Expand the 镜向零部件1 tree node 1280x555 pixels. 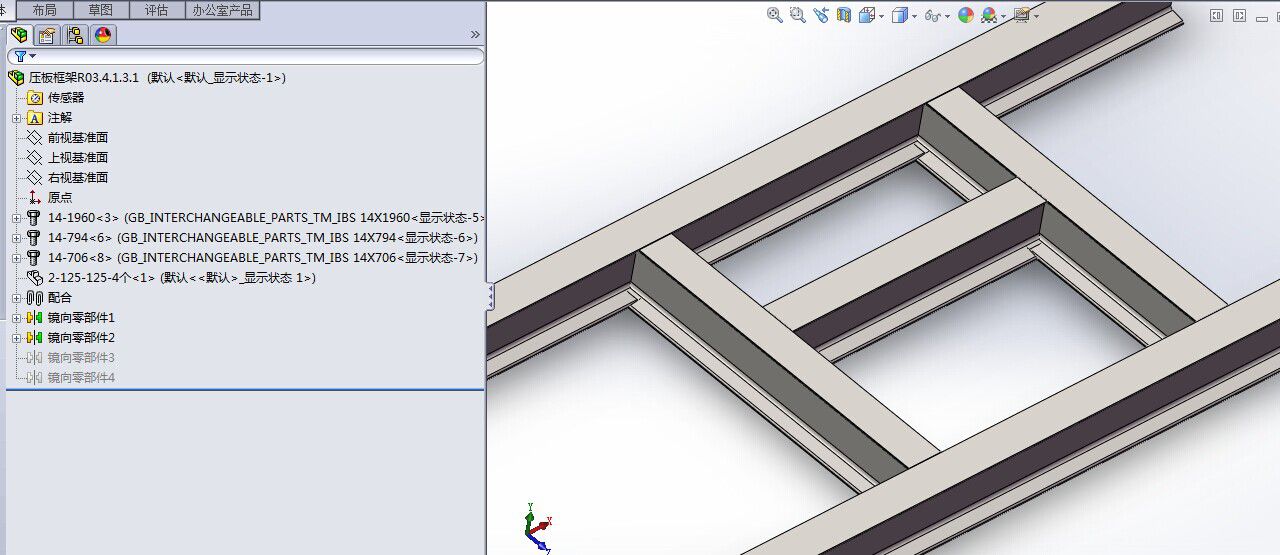16,318
